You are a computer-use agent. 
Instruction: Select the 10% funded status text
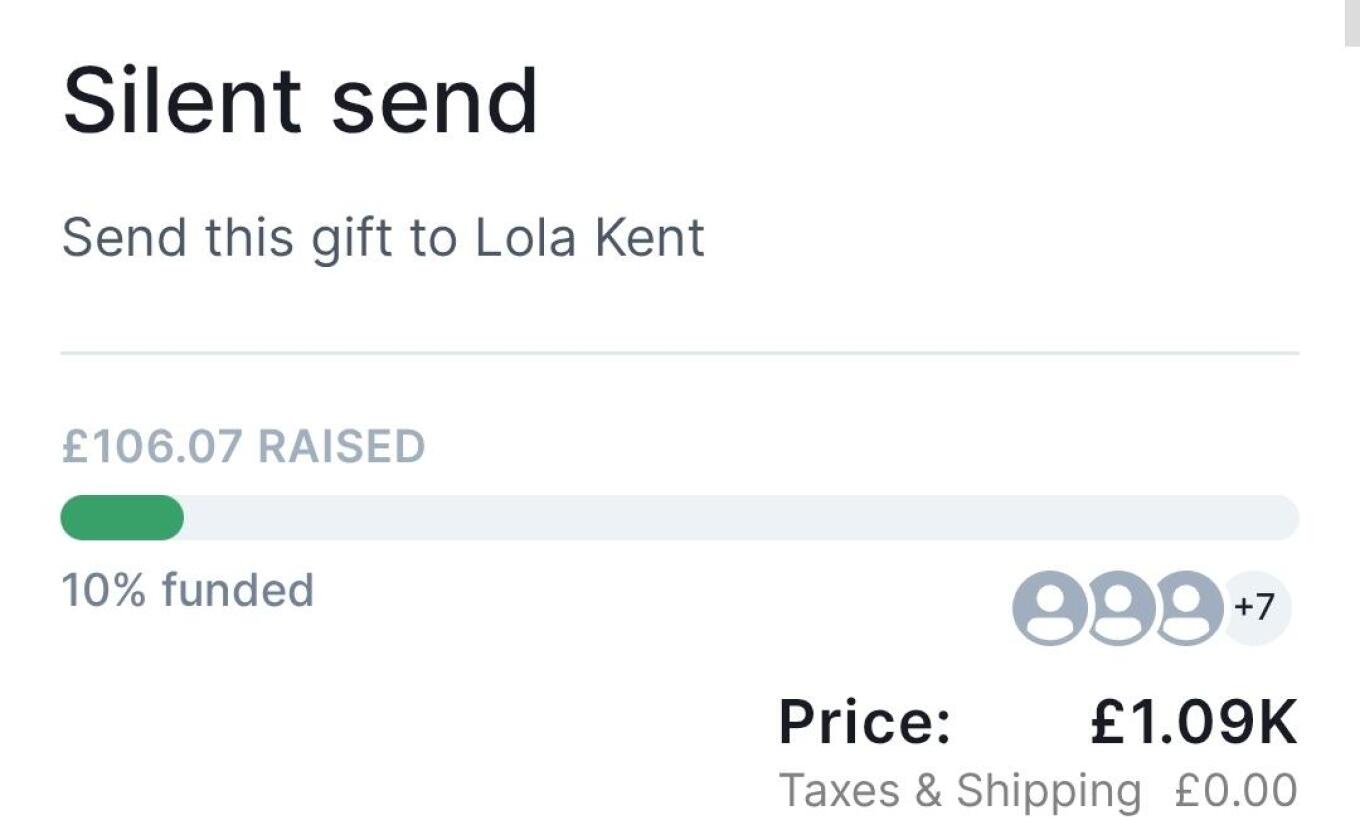188,590
